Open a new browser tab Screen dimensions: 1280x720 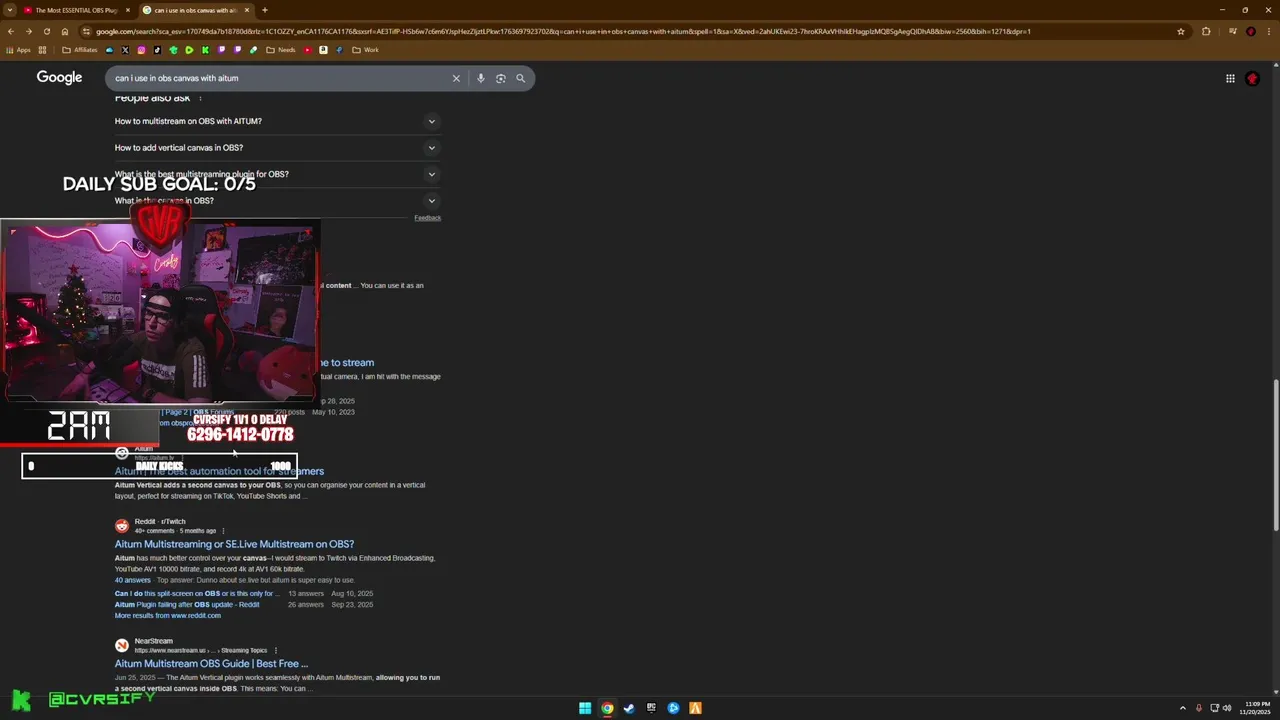(x=264, y=10)
